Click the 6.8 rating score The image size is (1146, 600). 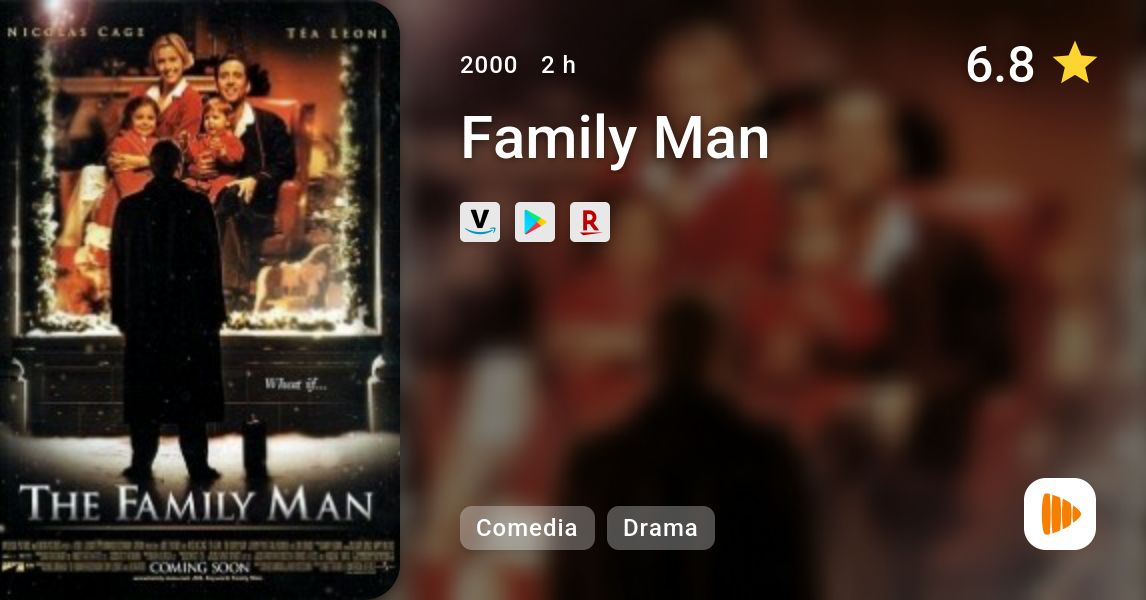tap(1000, 64)
